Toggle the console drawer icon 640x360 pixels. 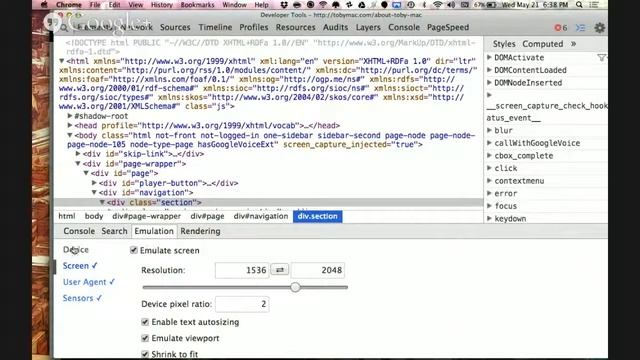580,28
